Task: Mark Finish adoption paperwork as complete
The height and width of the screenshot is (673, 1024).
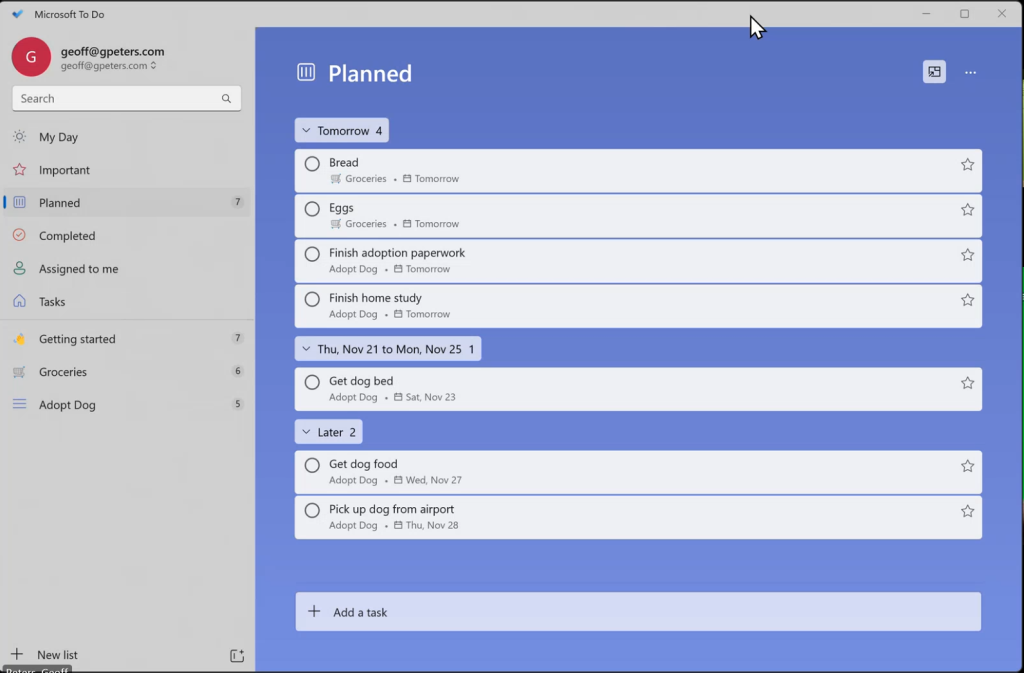Action: pos(312,255)
